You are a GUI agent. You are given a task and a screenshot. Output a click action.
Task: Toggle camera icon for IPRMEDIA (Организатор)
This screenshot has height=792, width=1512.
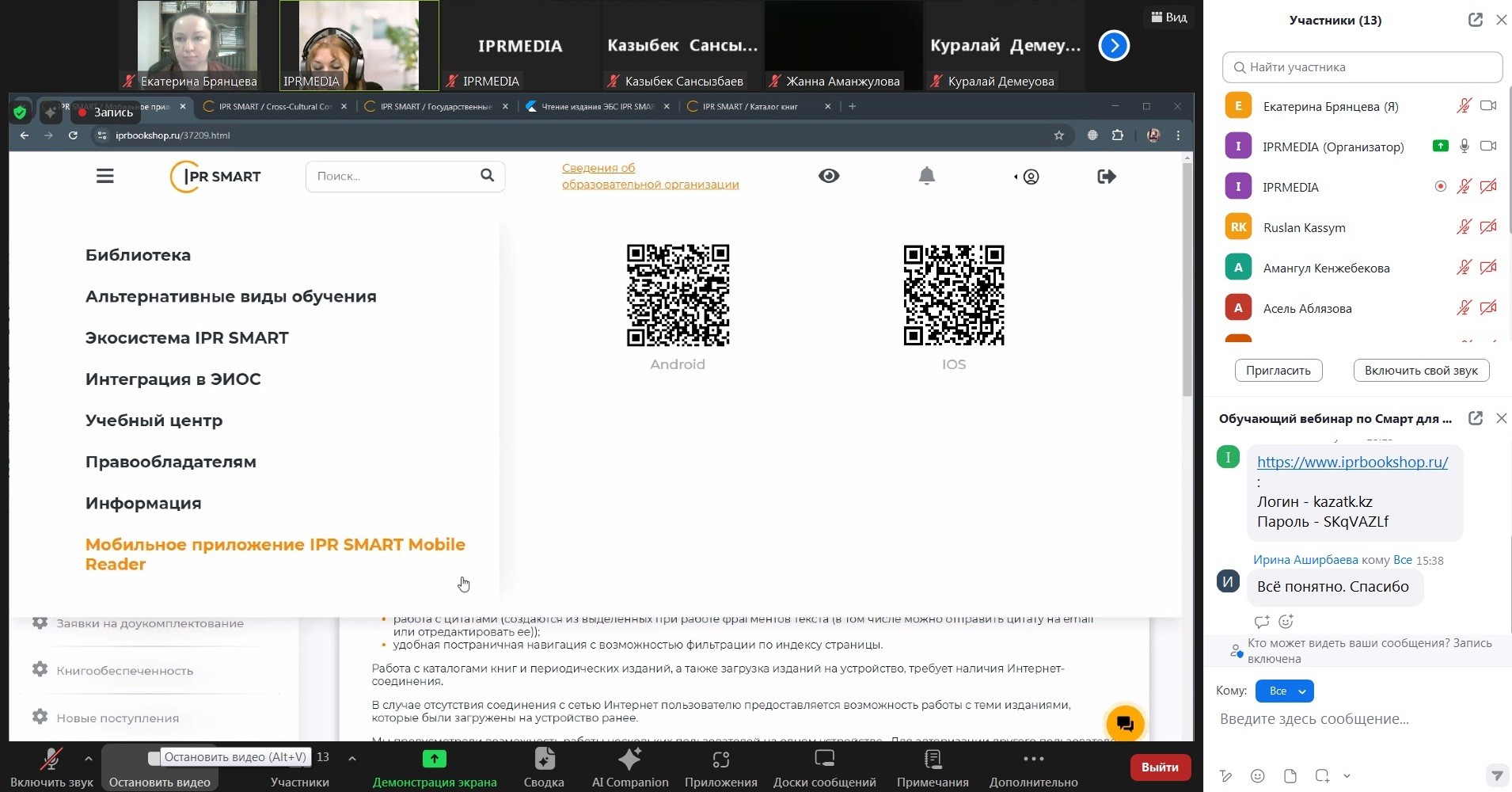click(1488, 146)
